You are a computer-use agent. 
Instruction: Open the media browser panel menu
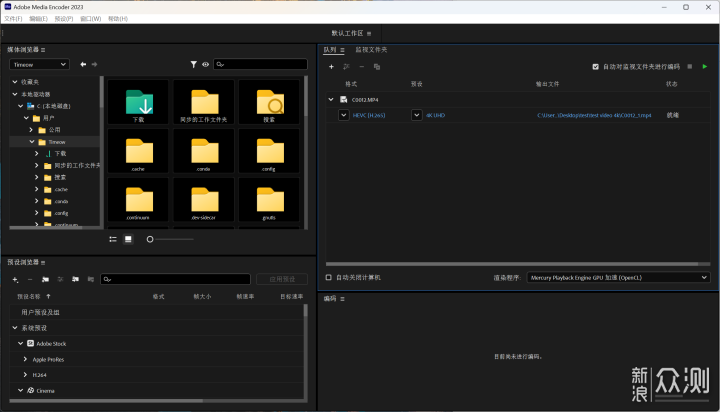tap(43, 50)
